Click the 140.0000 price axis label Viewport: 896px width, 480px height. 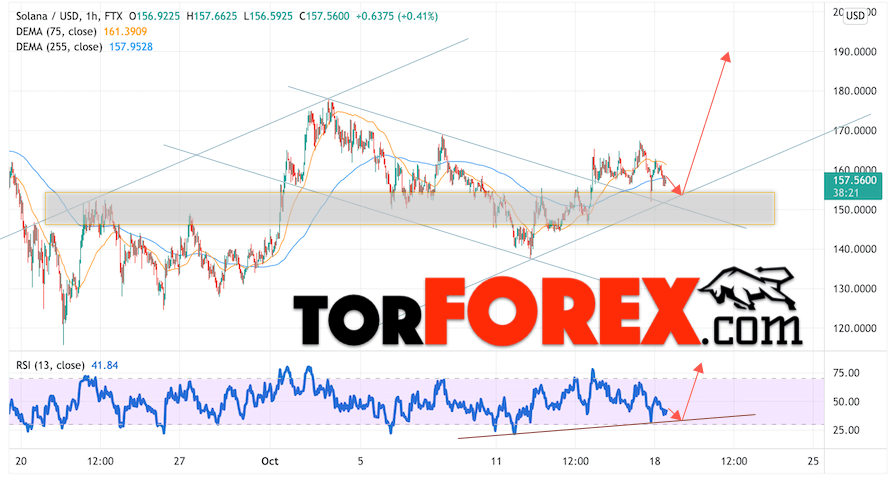pyautogui.click(x=854, y=250)
